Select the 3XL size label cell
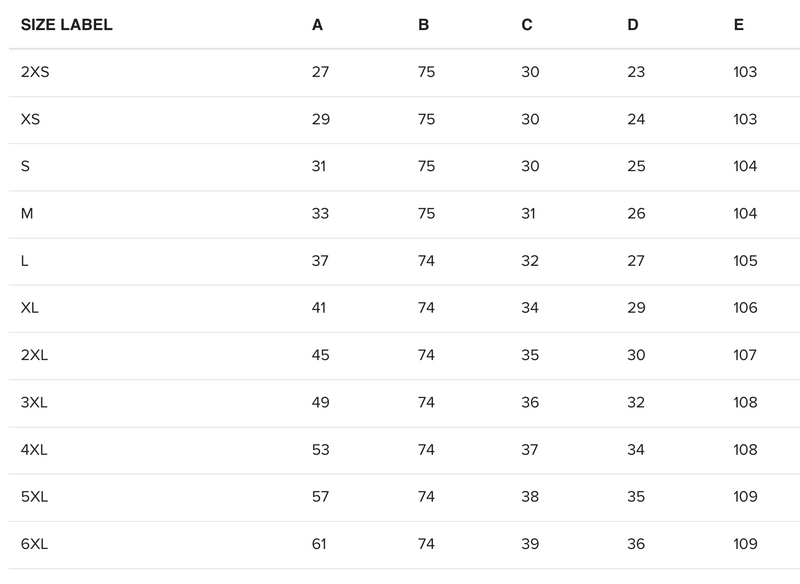Image resolution: width=800 pixels, height=584 pixels. pos(34,403)
